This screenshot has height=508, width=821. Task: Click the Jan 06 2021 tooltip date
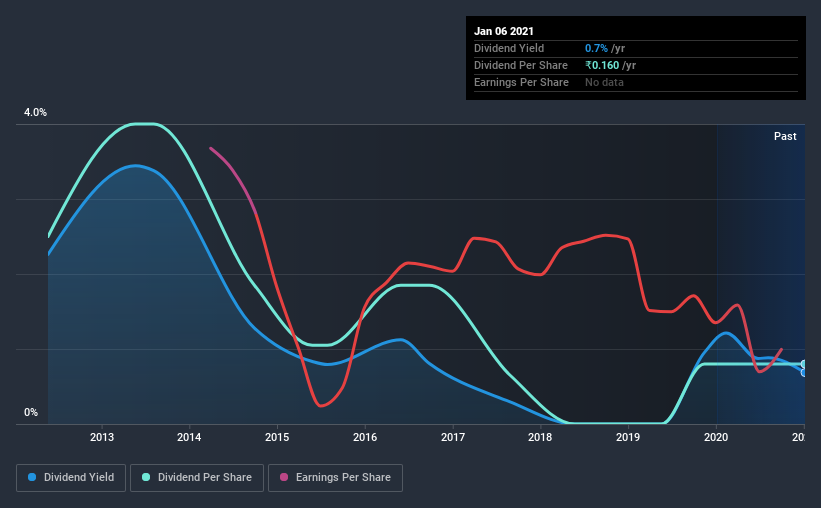click(504, 31)
